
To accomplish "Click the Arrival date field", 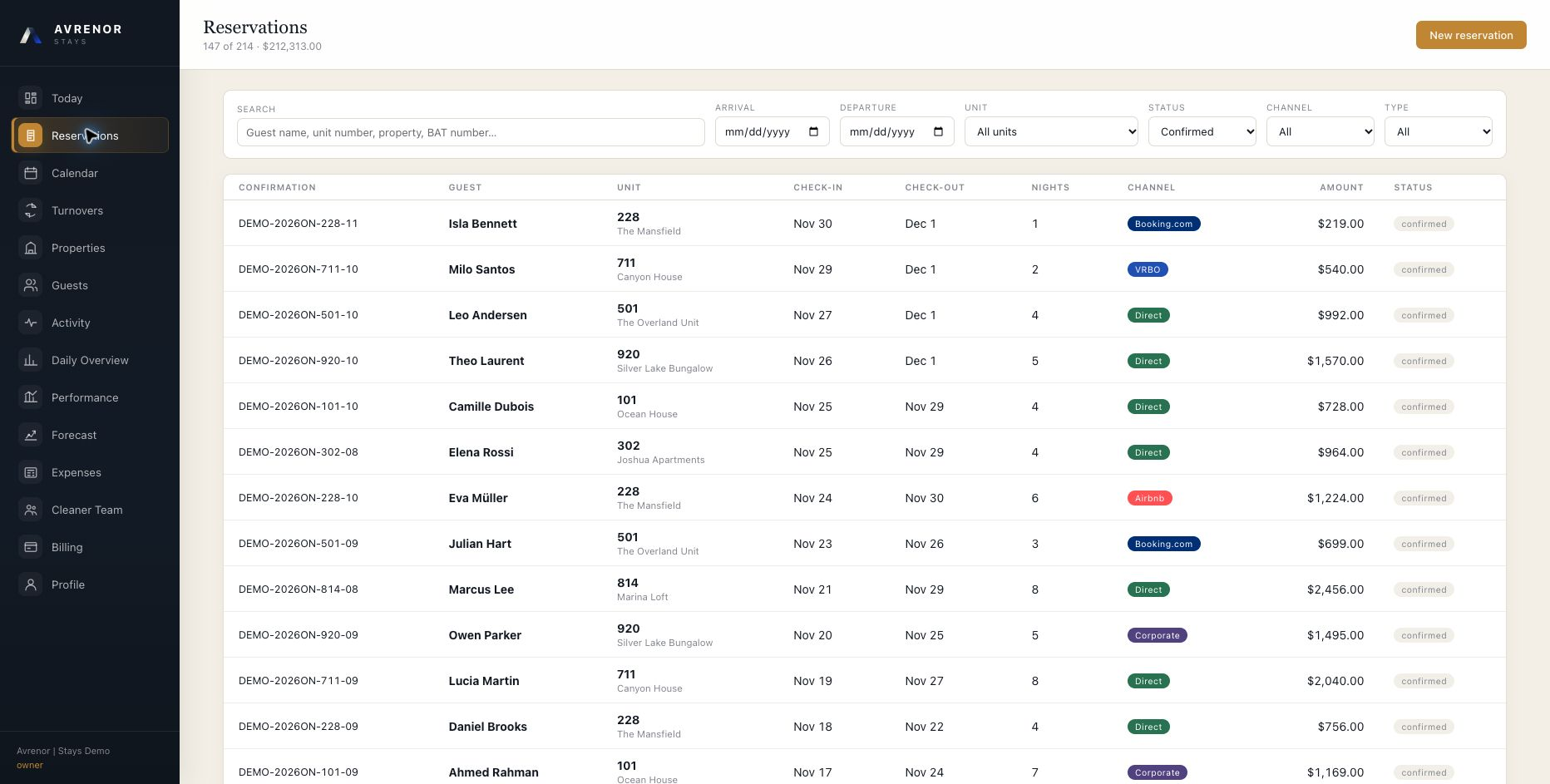I will point(772,131).
